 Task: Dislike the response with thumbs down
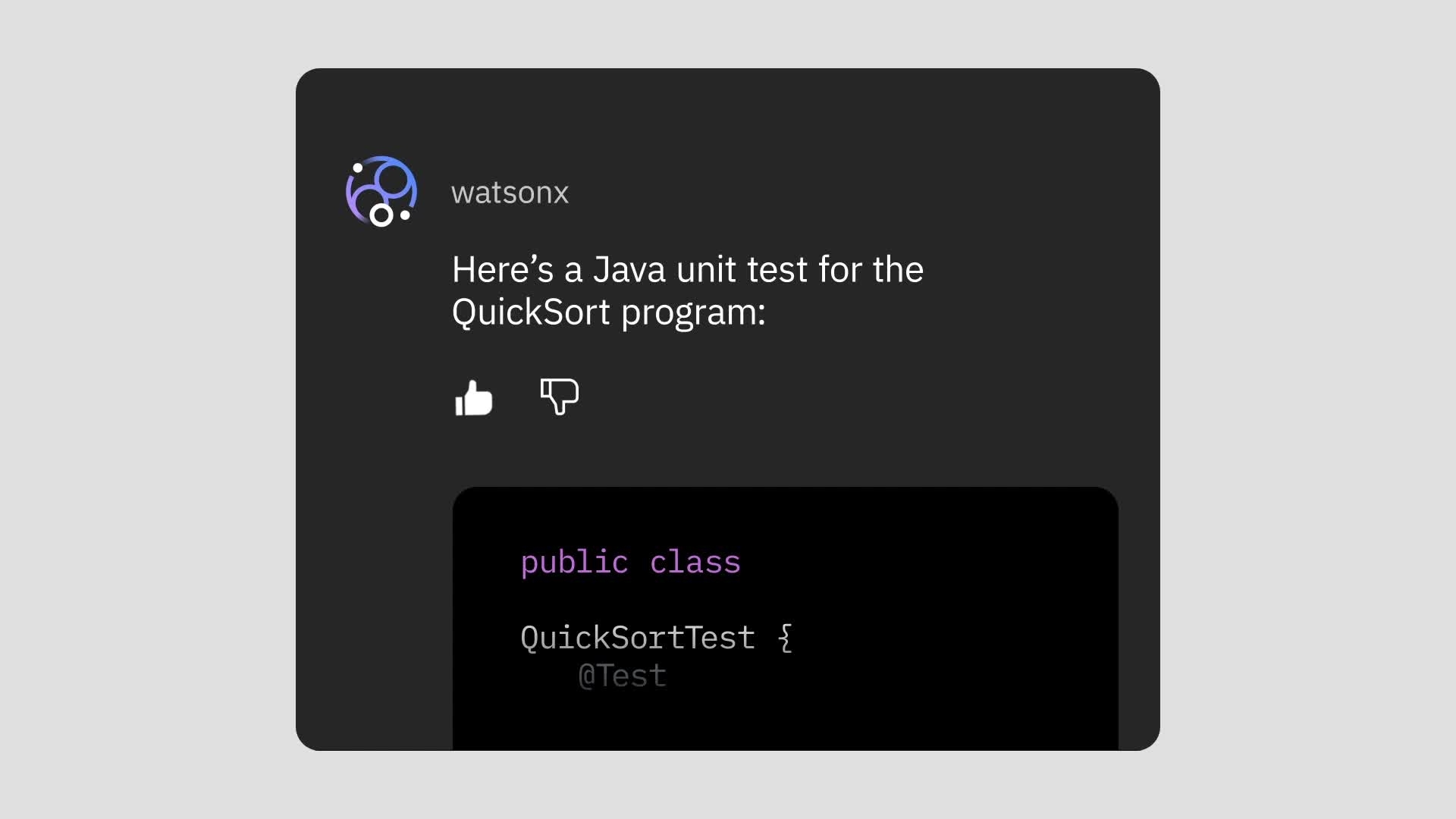[x=560, y=396]
